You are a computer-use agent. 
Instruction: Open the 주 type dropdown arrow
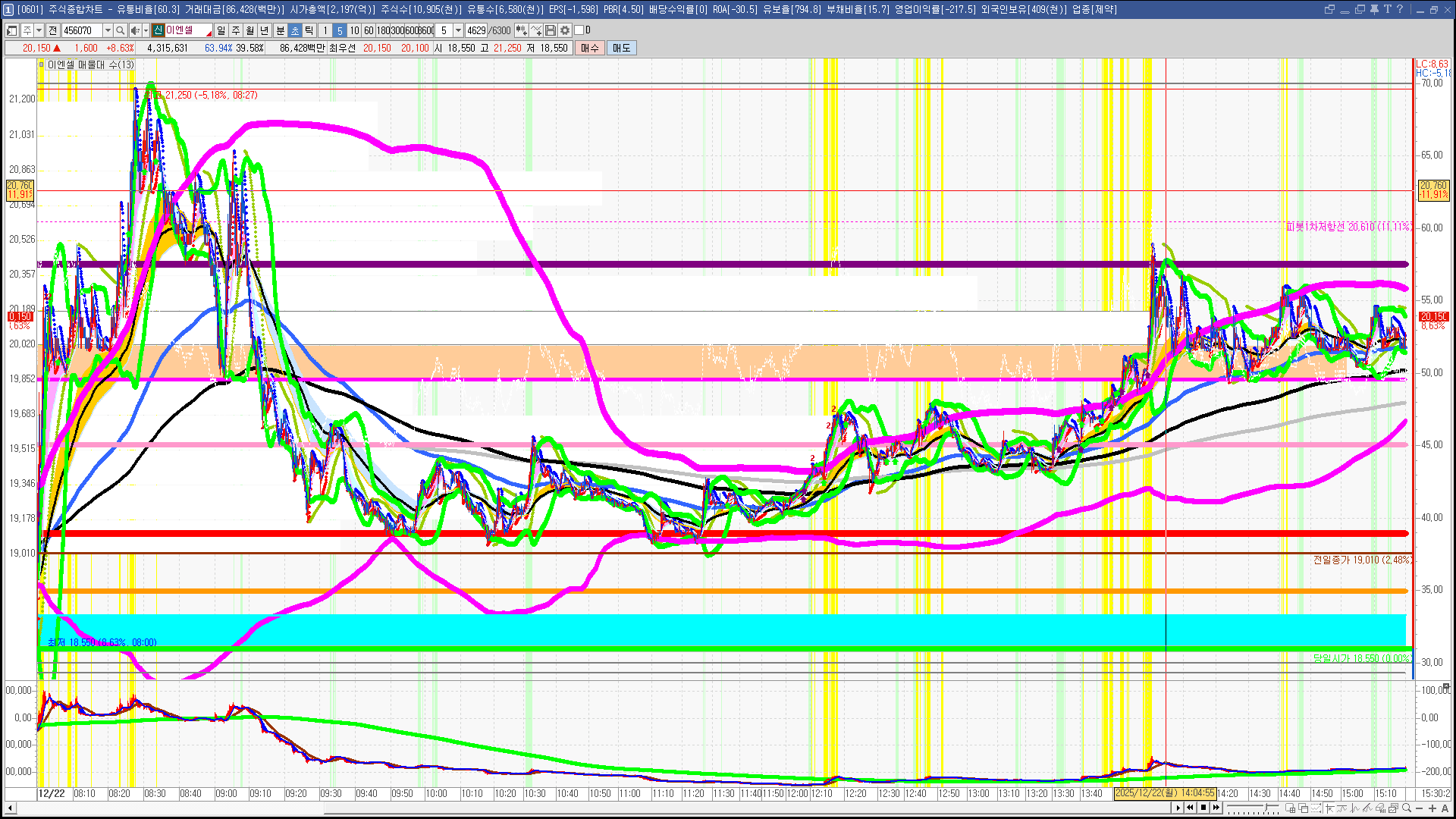(39, 30)
